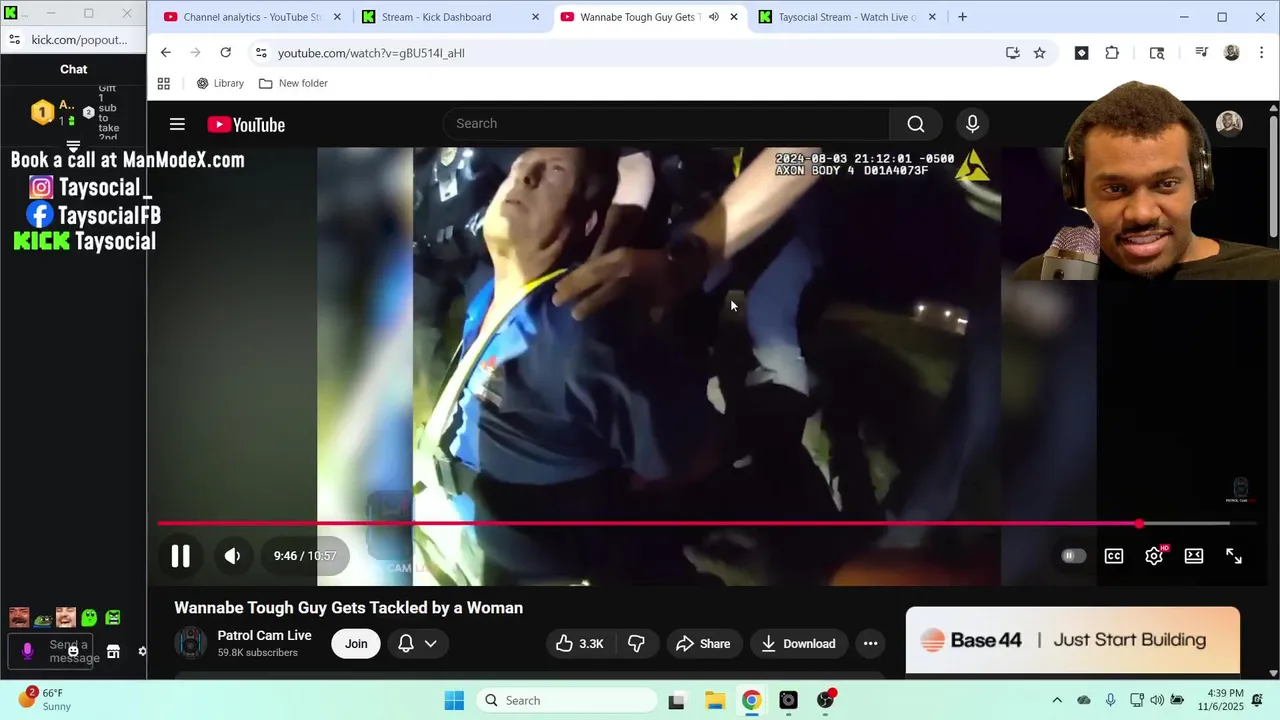Image resolution: width=1280 pixels, height=720 pixels.
Task: Open the Base 44 ad banner
Action: tap(1072, 640)
